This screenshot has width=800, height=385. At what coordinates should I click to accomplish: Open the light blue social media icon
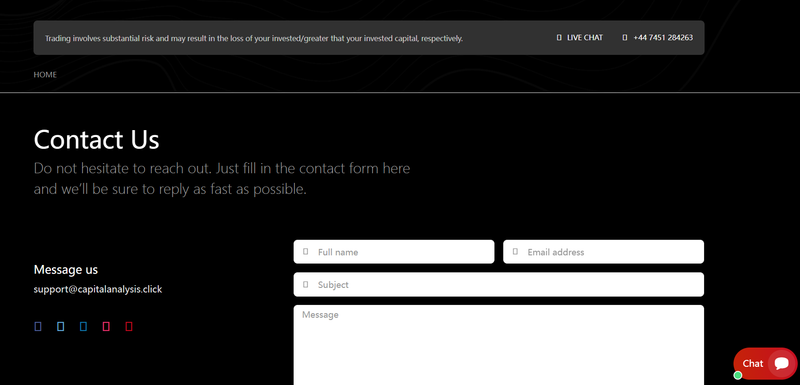61,326
